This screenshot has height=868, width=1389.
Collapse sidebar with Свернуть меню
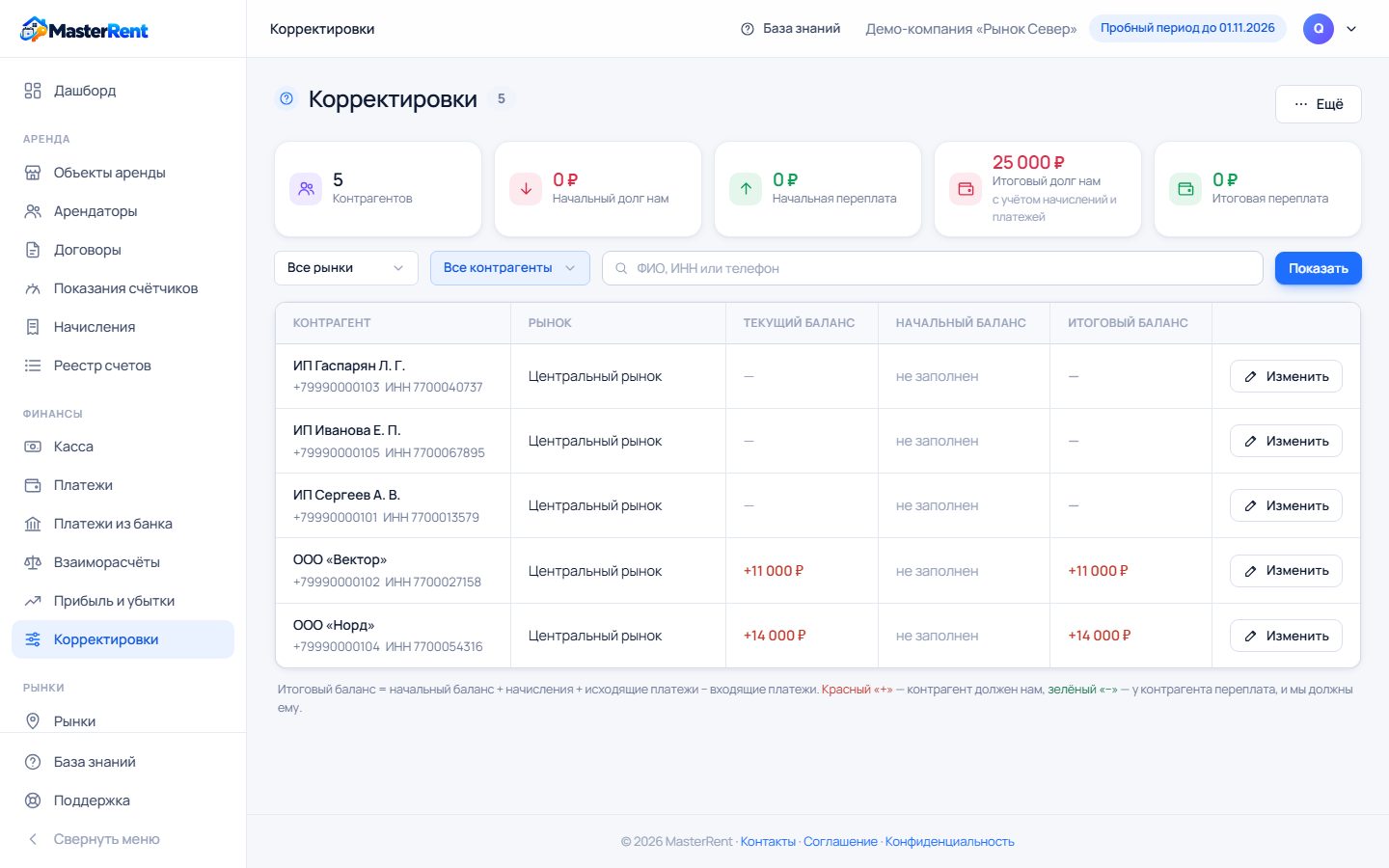[x=123, y=839]
